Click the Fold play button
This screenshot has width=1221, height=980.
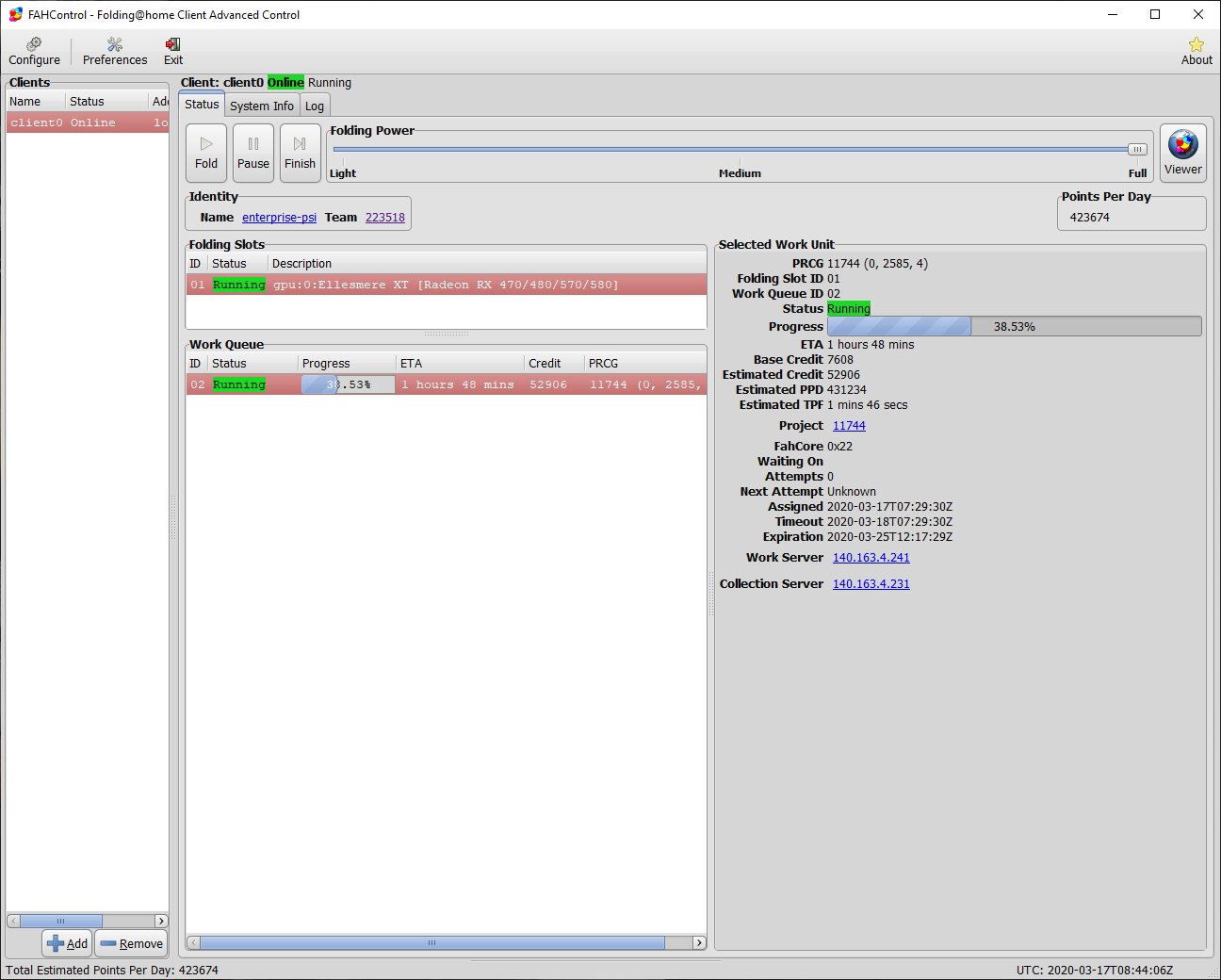pyautogui.click(x=206, y=153)
